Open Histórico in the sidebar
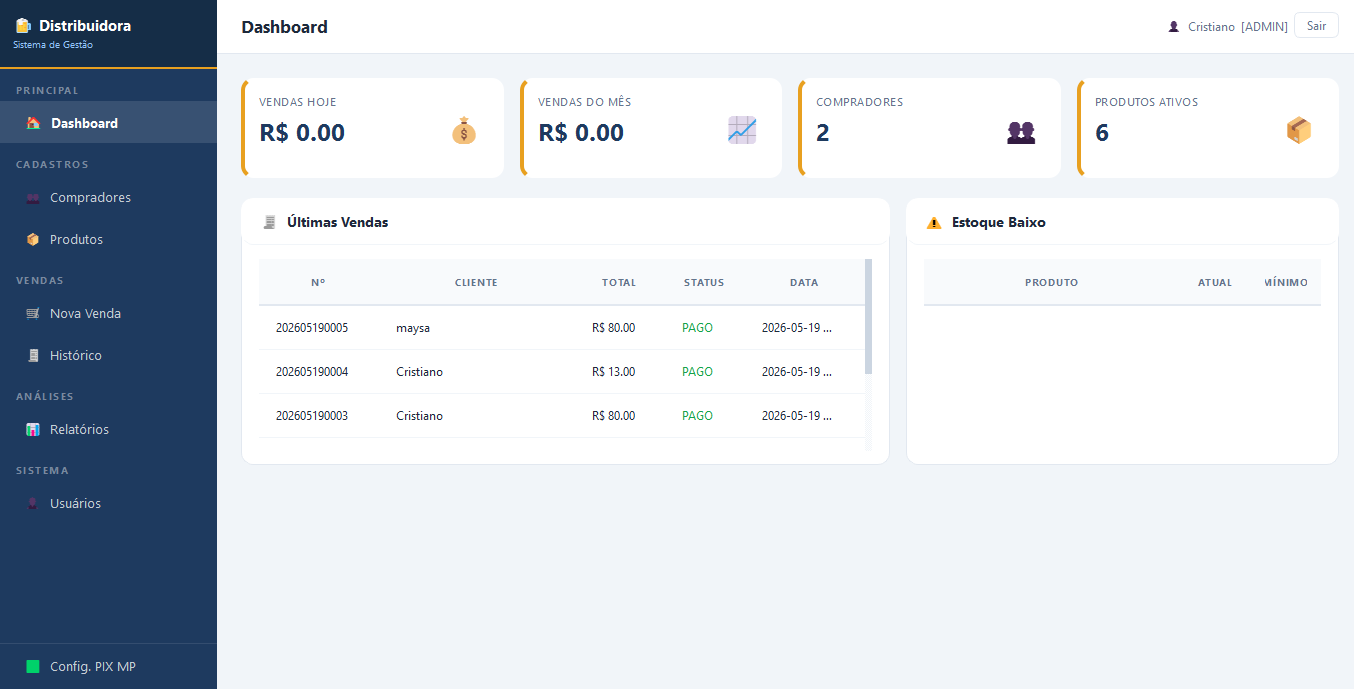 (108, 356)
